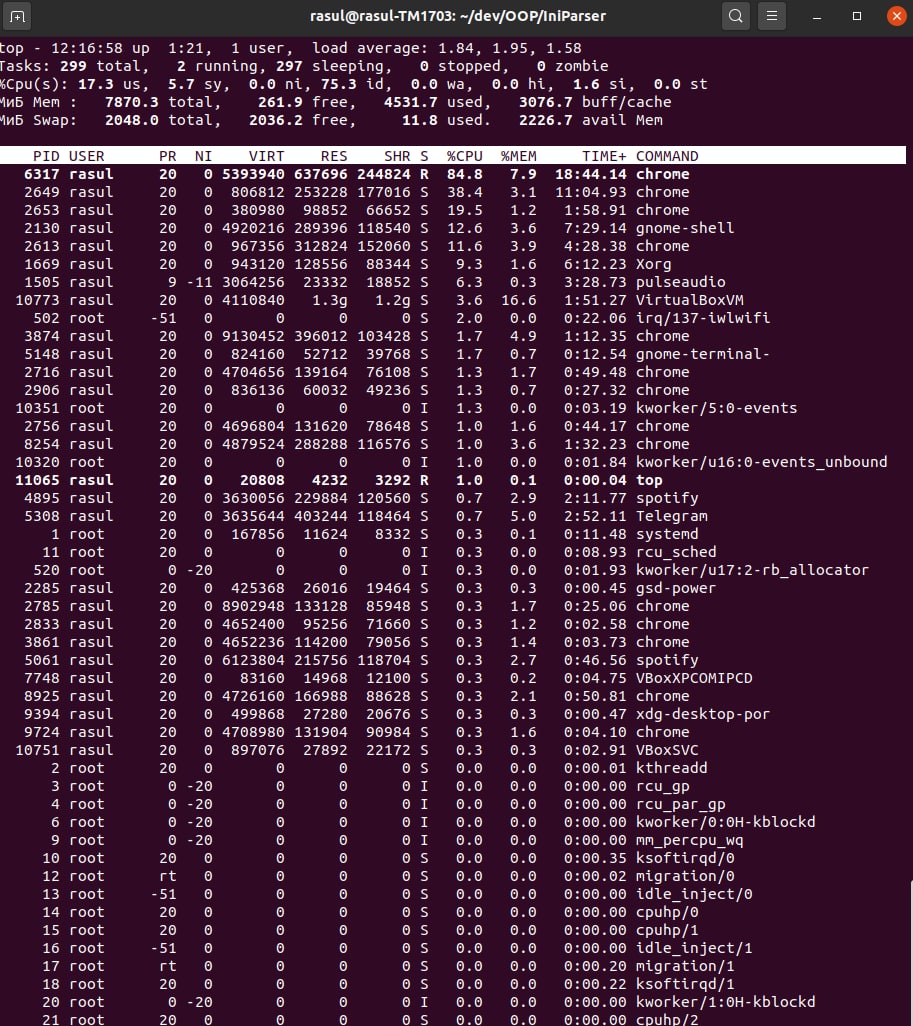Click the 84.8 CPU usage value
The height and width of the screenshot is (1026, 913).
pos(465,174)
